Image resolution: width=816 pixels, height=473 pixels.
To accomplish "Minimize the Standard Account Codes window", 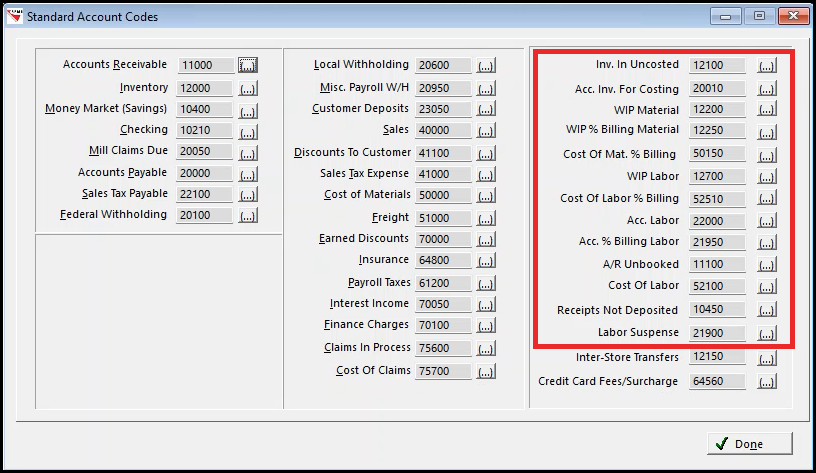I will [x=725, y=16].
